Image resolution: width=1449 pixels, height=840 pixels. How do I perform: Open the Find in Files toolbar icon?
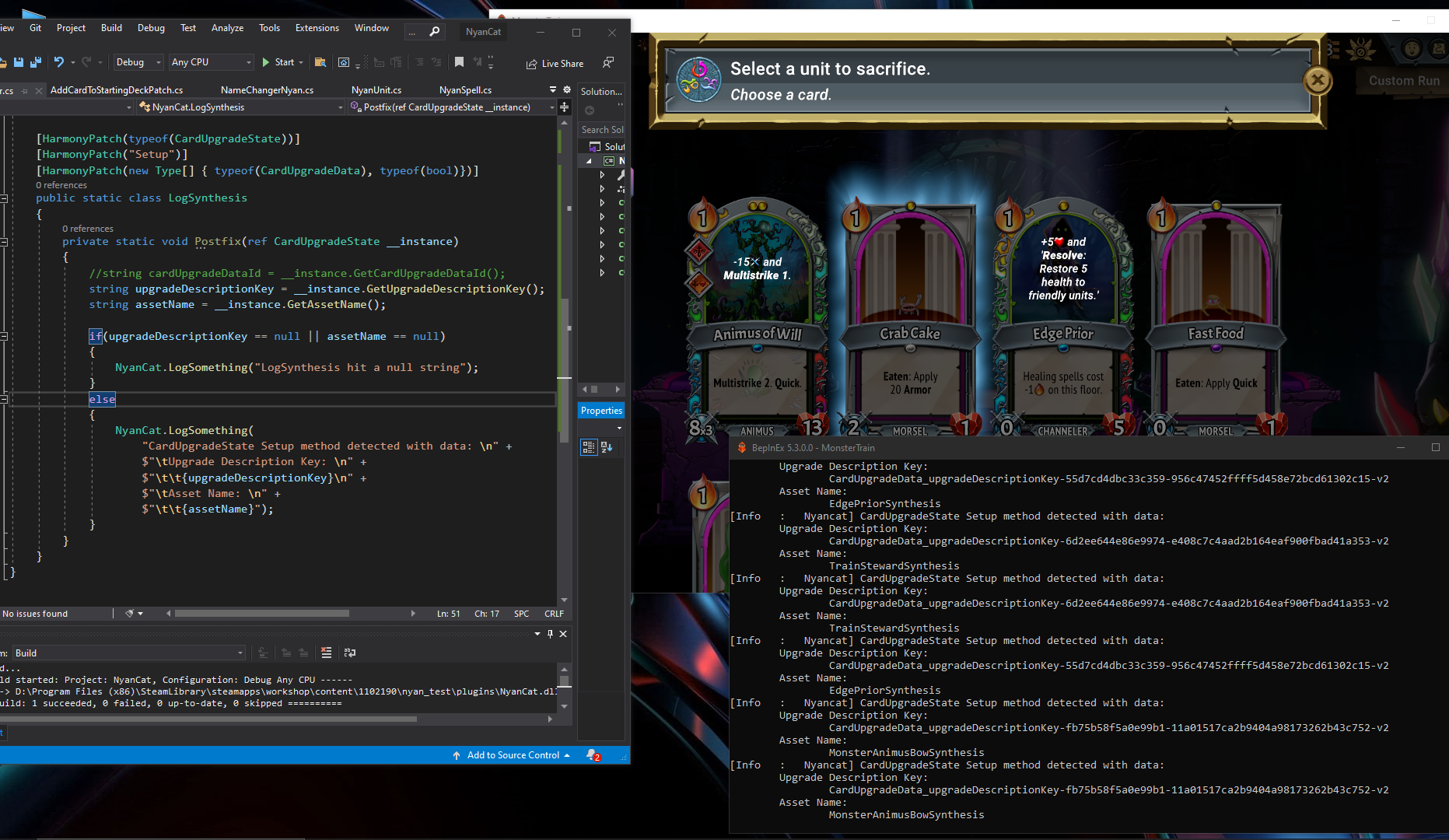point(320,62)
